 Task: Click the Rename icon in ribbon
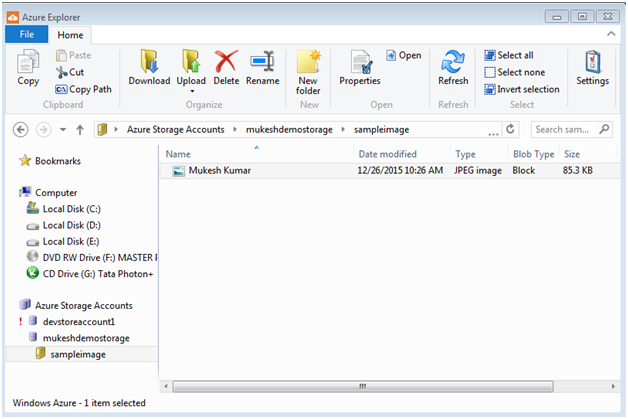(262, 61)
